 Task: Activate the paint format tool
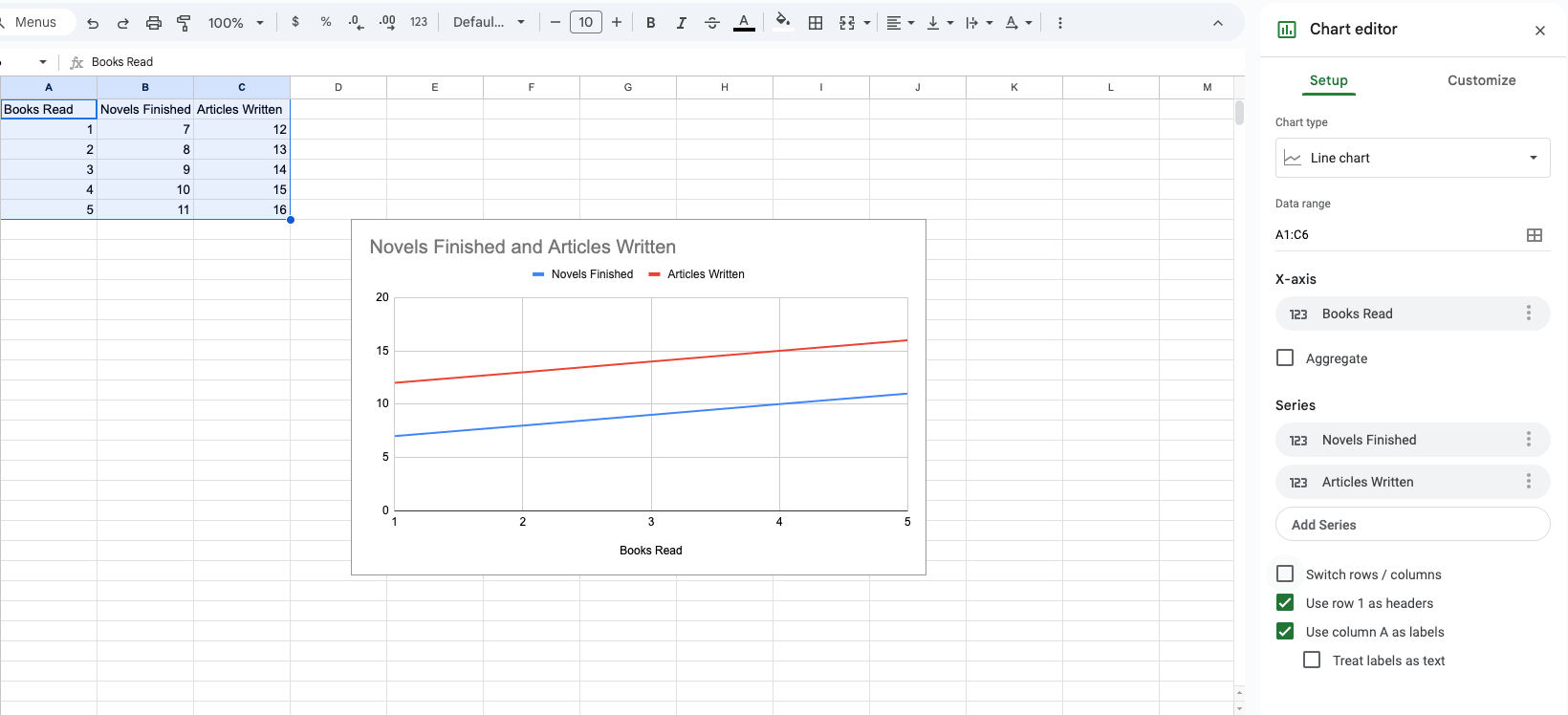click(184, 23)
